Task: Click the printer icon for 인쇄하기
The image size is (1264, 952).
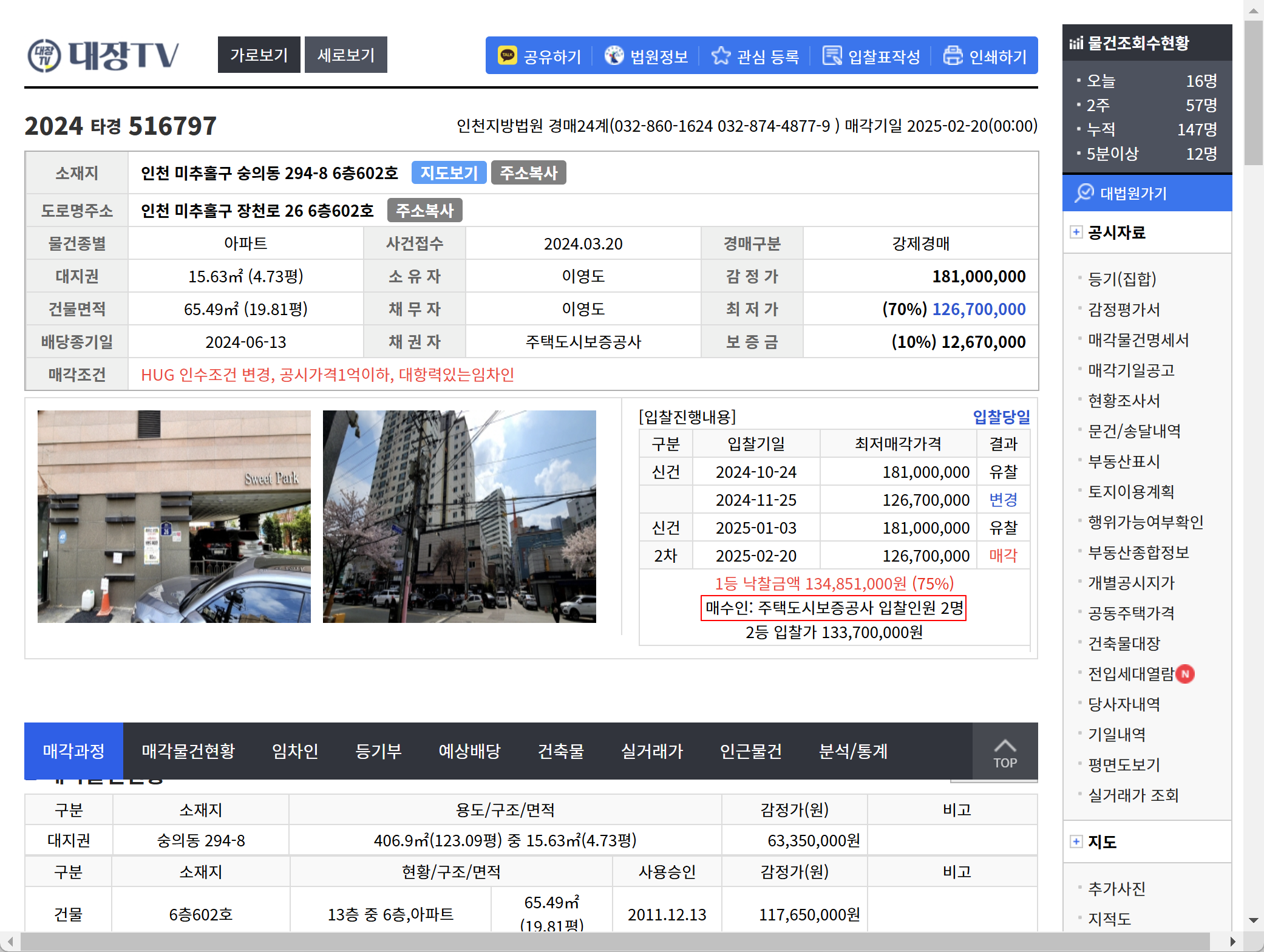Action: click(x=953, y=56)
